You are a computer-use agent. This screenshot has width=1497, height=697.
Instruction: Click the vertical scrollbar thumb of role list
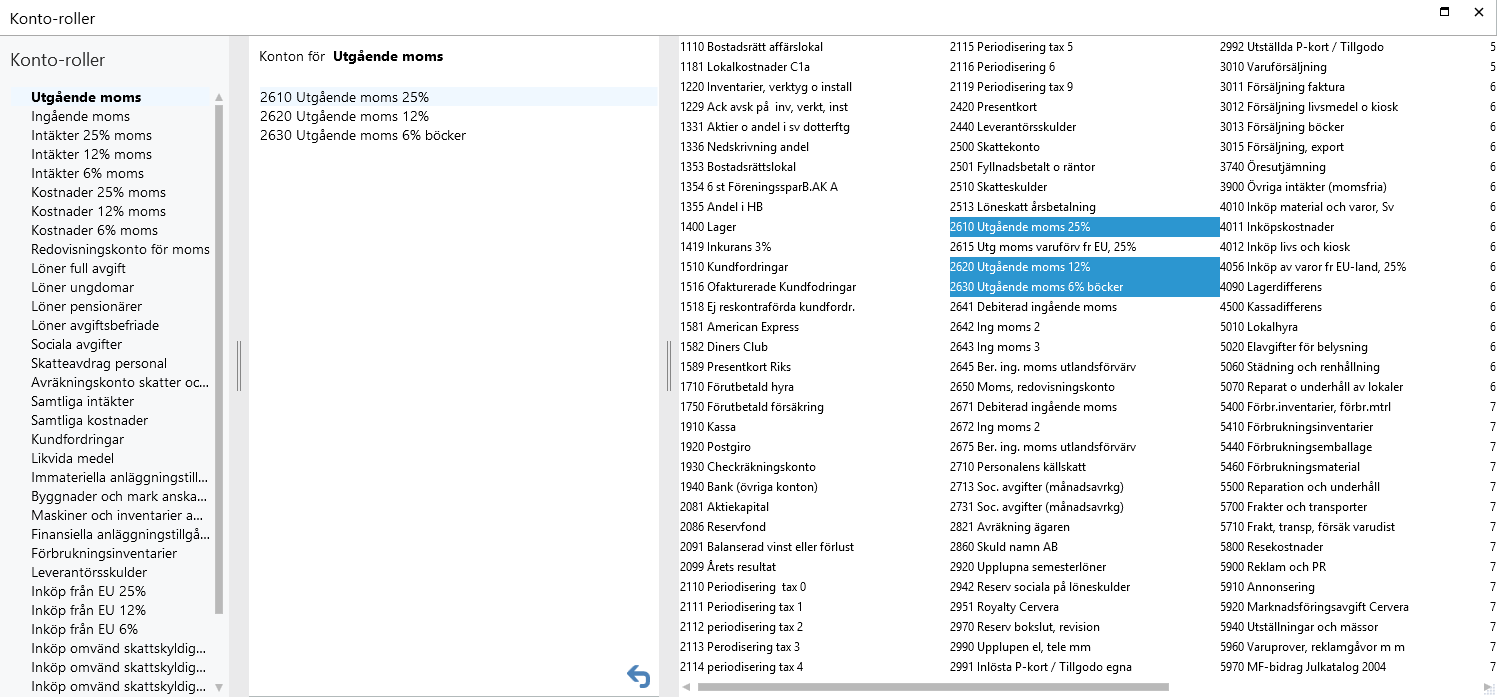(x=219, y=357)
